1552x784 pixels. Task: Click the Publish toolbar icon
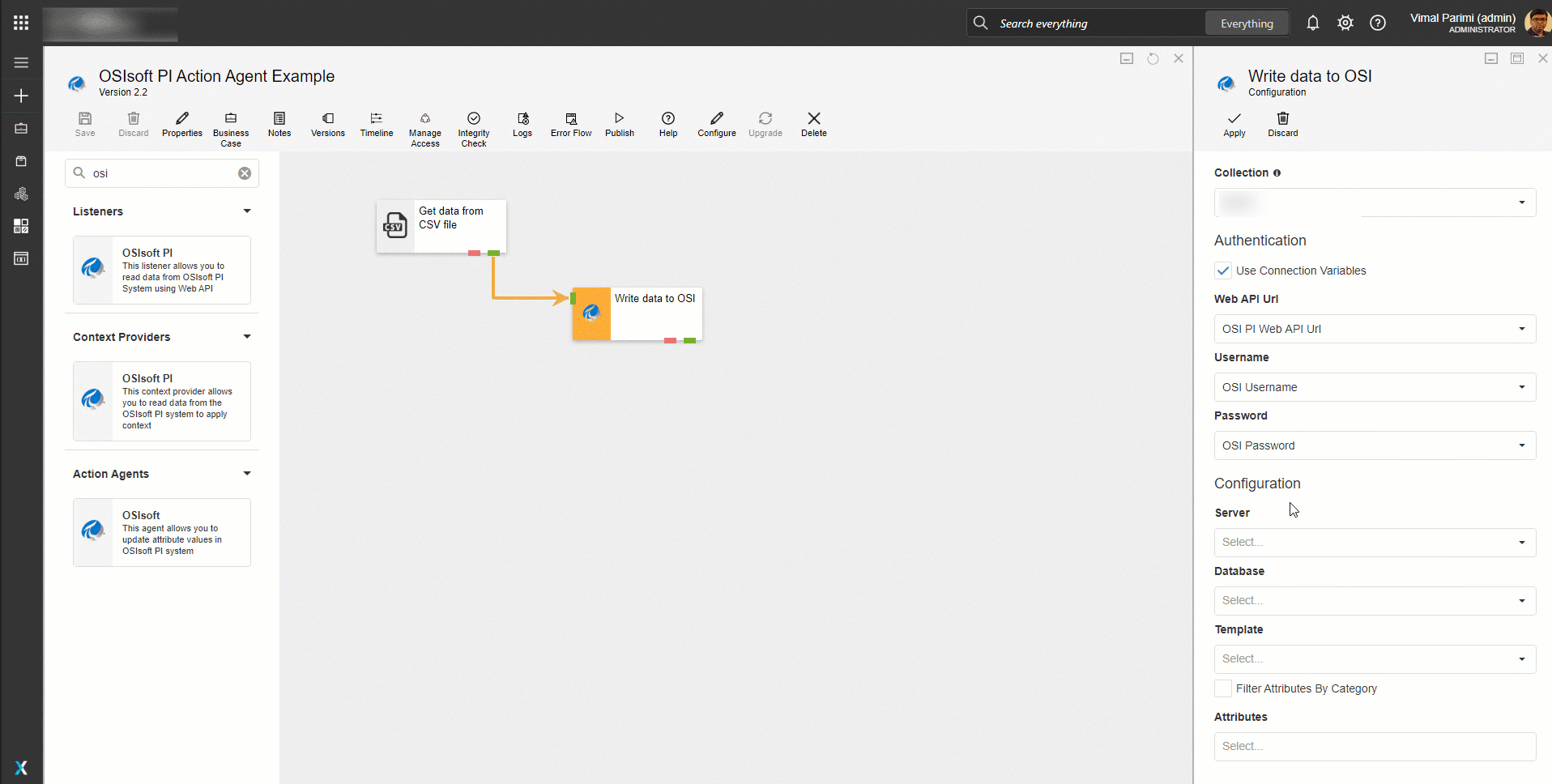[619, 124]
